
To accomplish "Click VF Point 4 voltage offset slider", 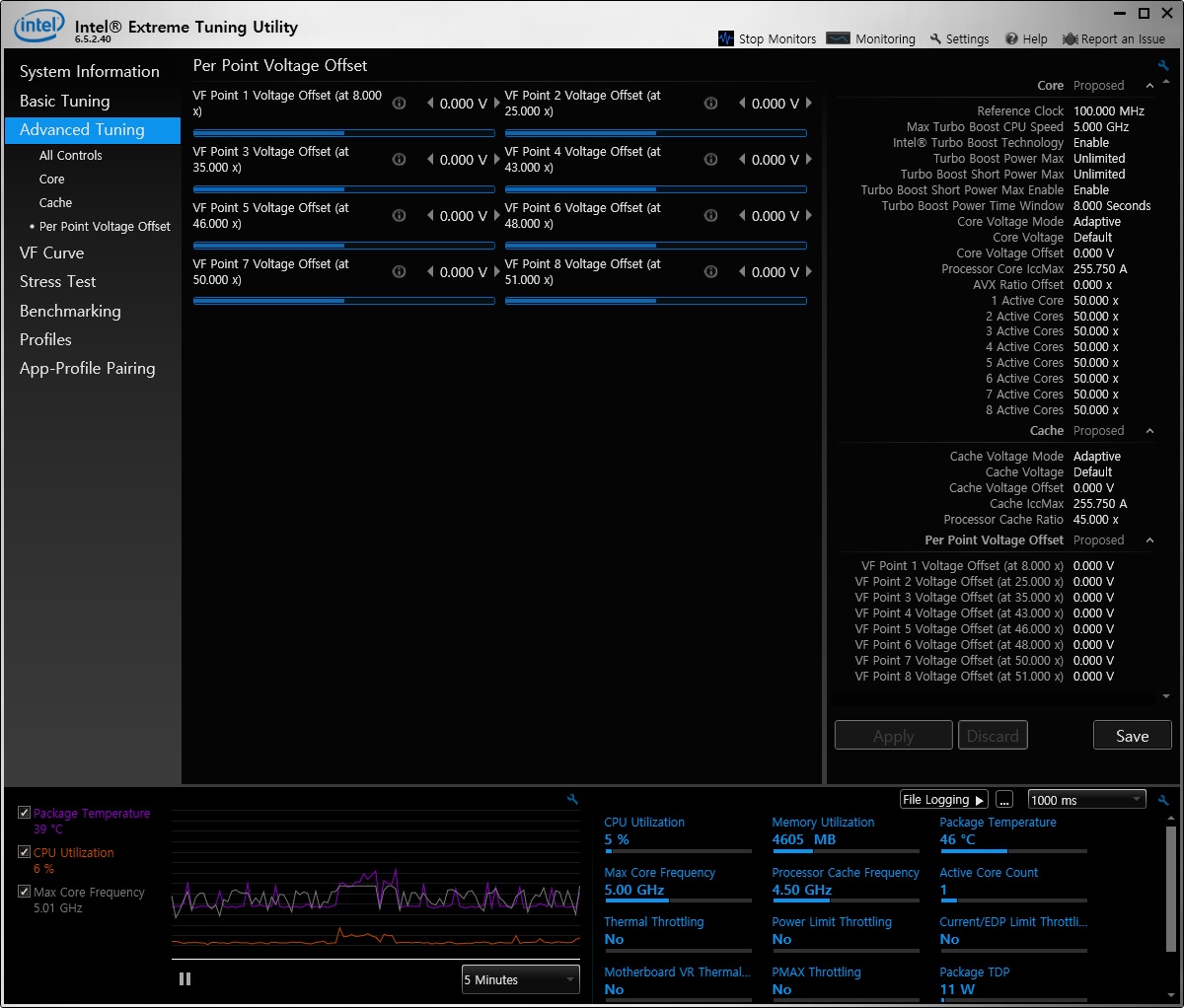I will (x=655, y=188).
